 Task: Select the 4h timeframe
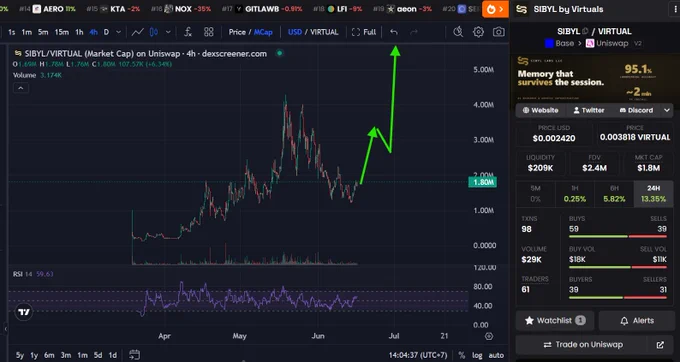point(93,32)
